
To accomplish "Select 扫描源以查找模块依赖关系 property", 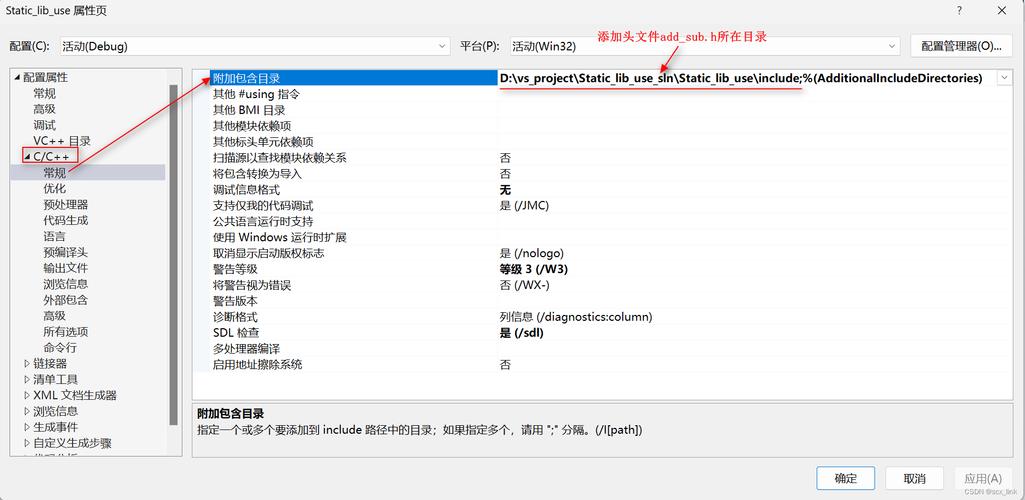I will coord(279,158).
